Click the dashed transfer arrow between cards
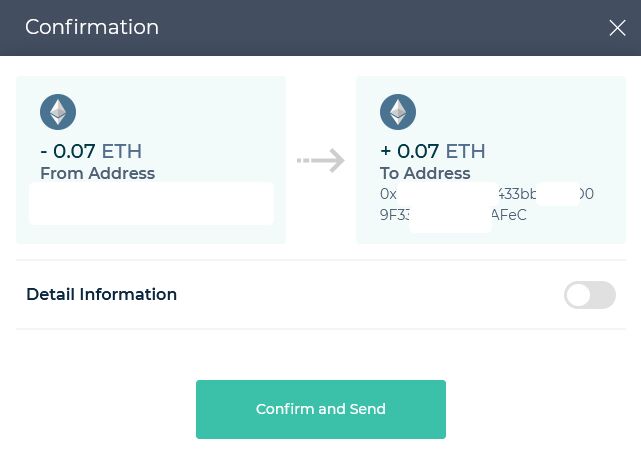 321,160
